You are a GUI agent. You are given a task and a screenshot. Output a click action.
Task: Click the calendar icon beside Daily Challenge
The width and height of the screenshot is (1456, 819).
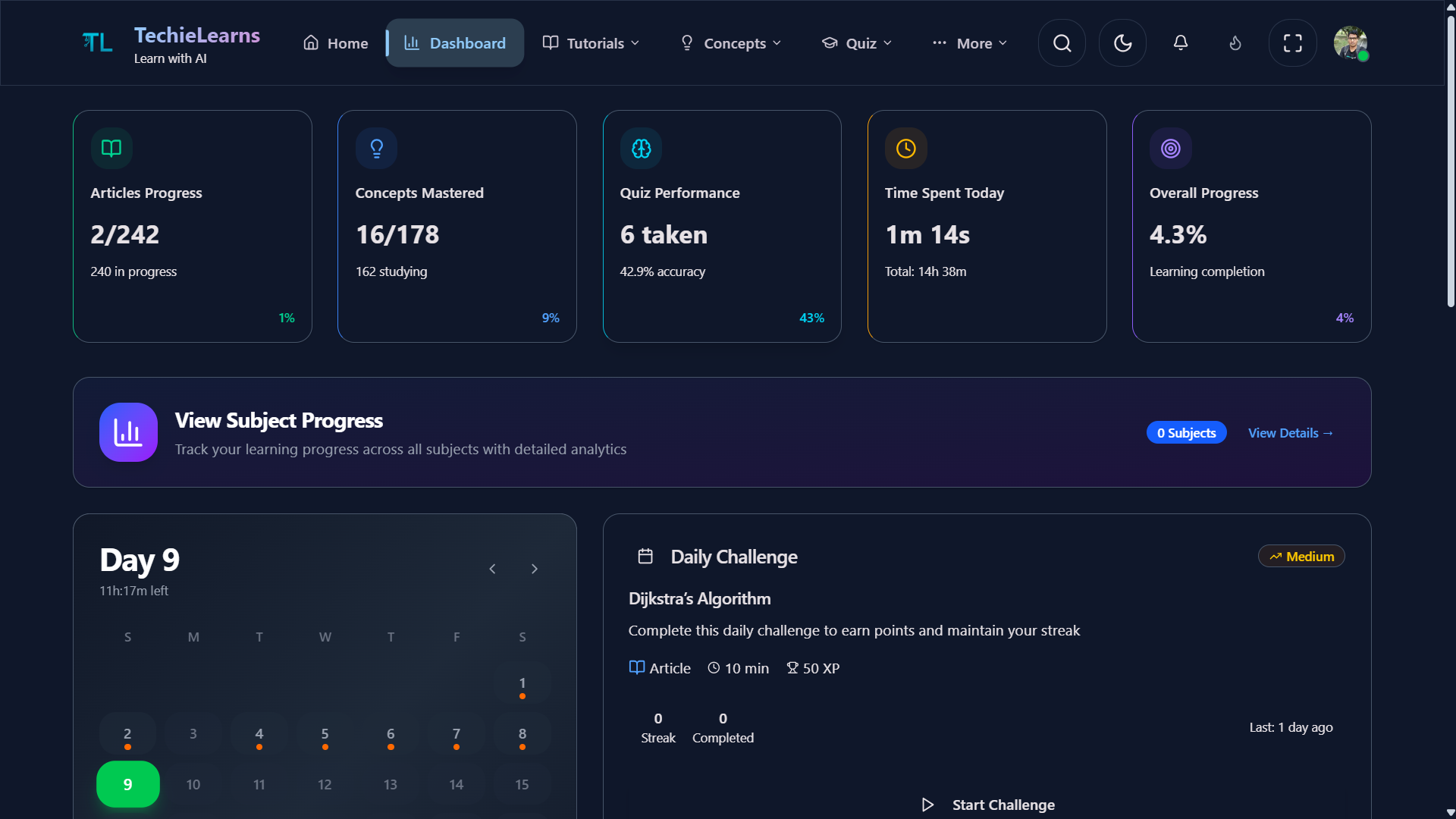coord(645,556)
